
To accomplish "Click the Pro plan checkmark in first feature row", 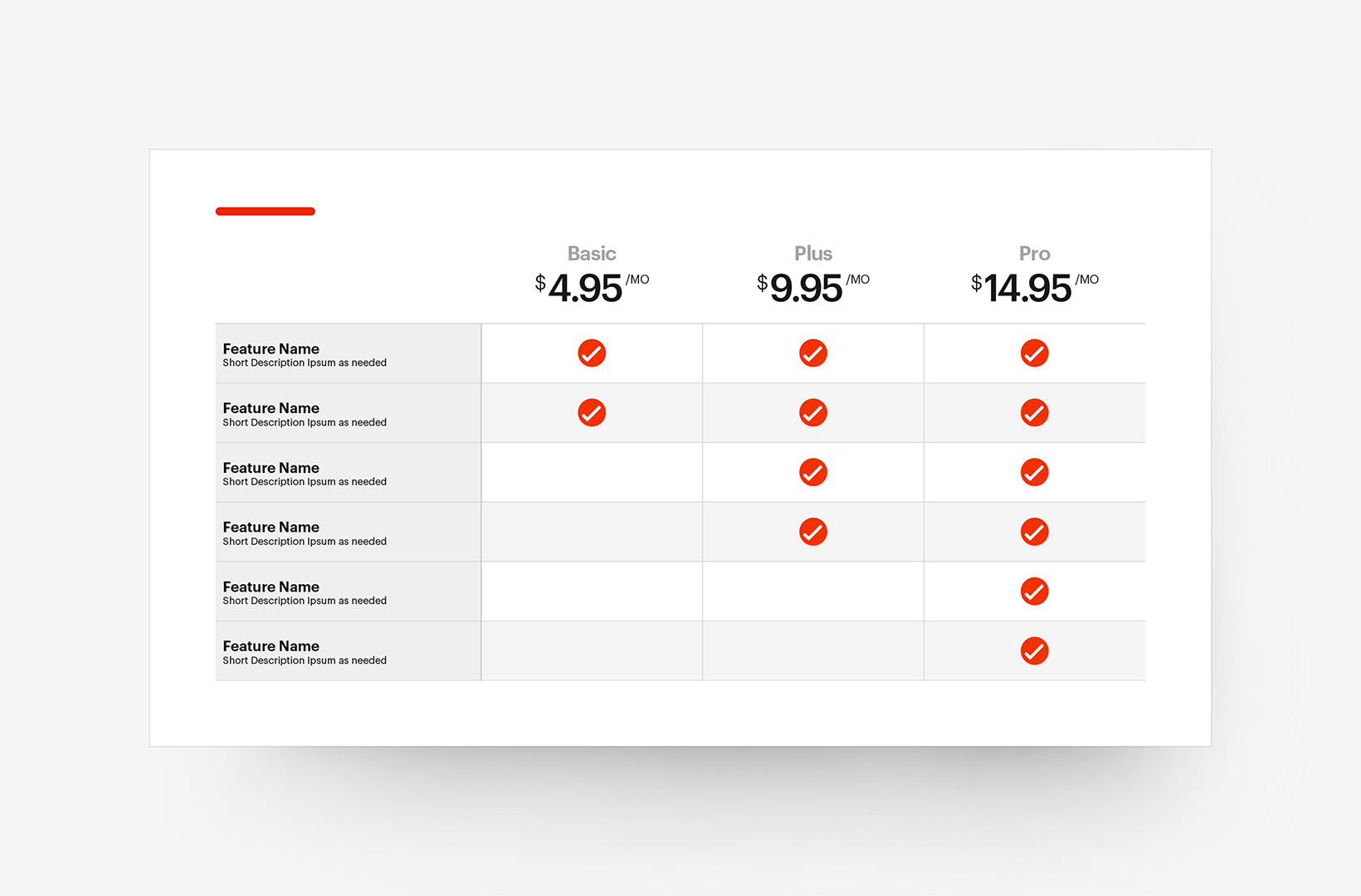I will (1034, 353).
